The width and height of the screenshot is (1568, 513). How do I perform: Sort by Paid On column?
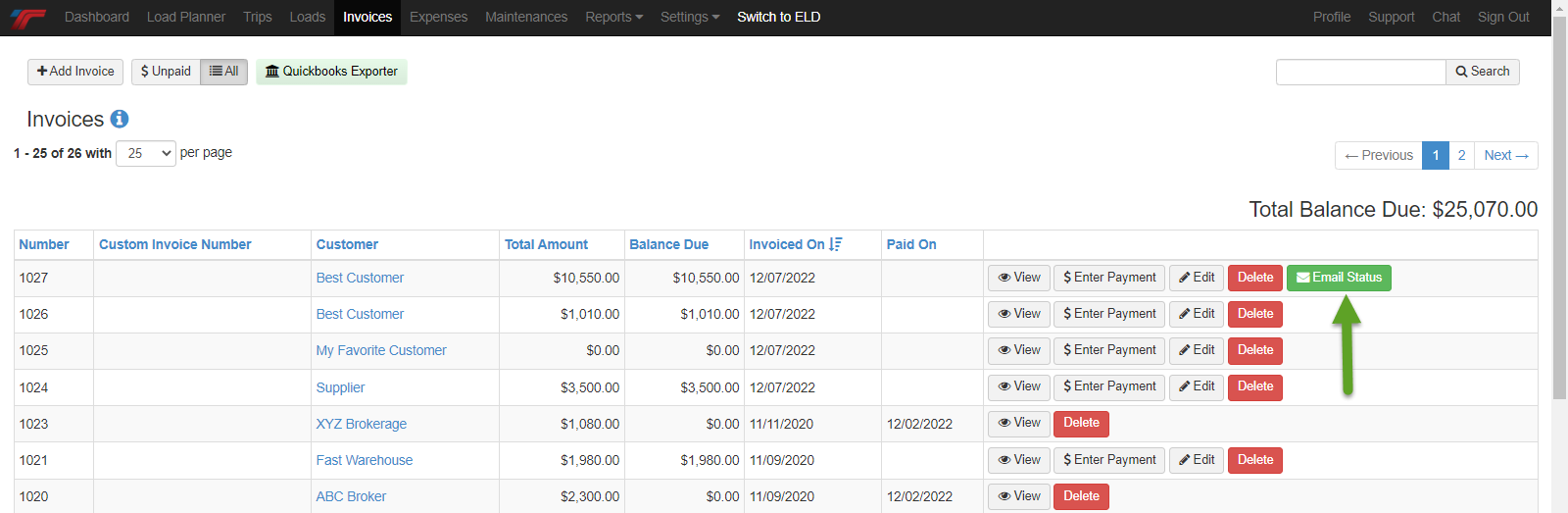click(x=911, y=244)
